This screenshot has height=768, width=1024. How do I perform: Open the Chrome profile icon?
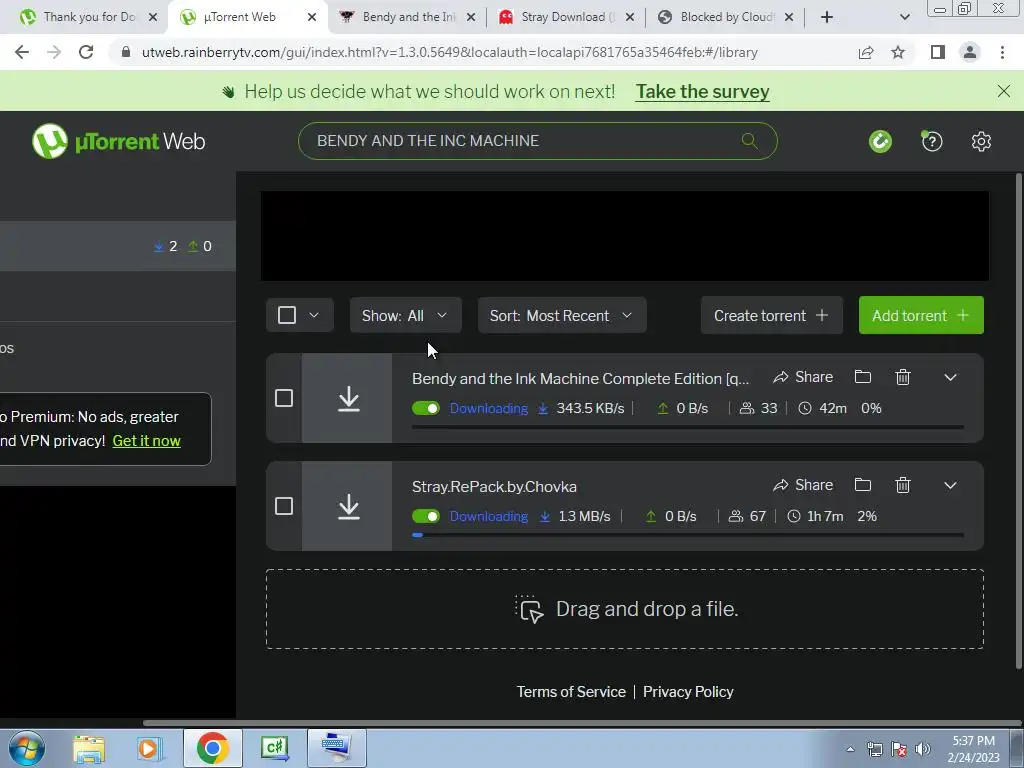tap(970, 52)
